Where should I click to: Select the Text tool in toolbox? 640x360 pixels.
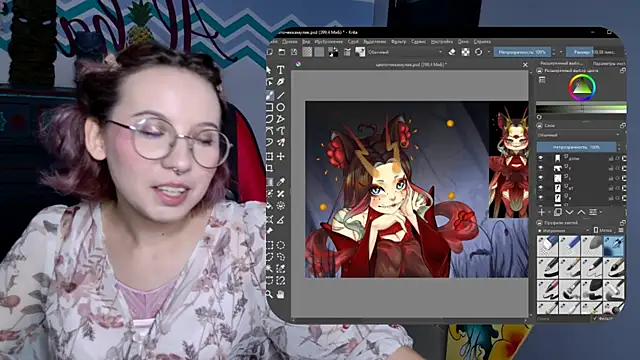click(280, 70)
